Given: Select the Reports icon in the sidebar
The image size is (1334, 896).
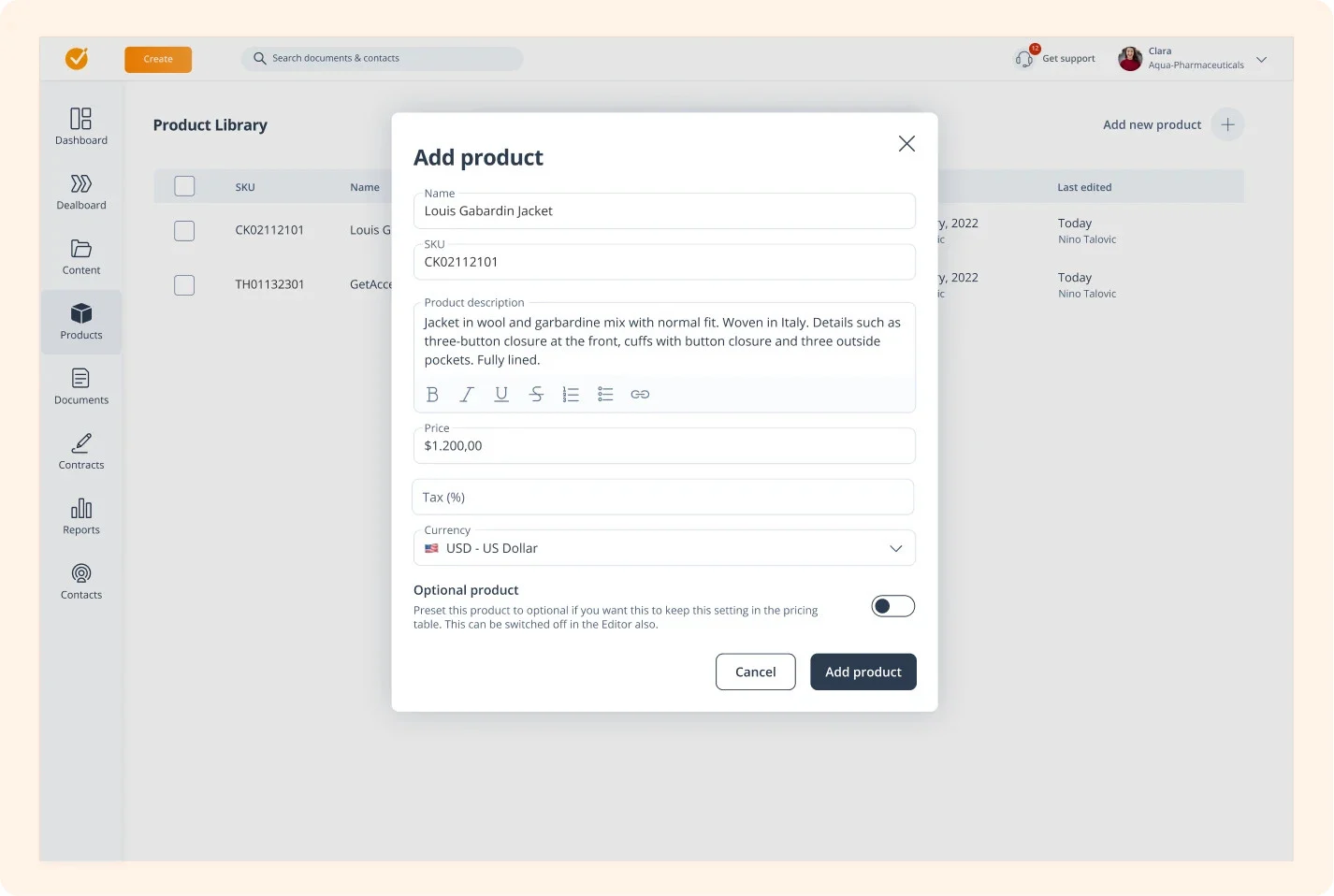Looking at the screenshot, I should coord(80,516).
